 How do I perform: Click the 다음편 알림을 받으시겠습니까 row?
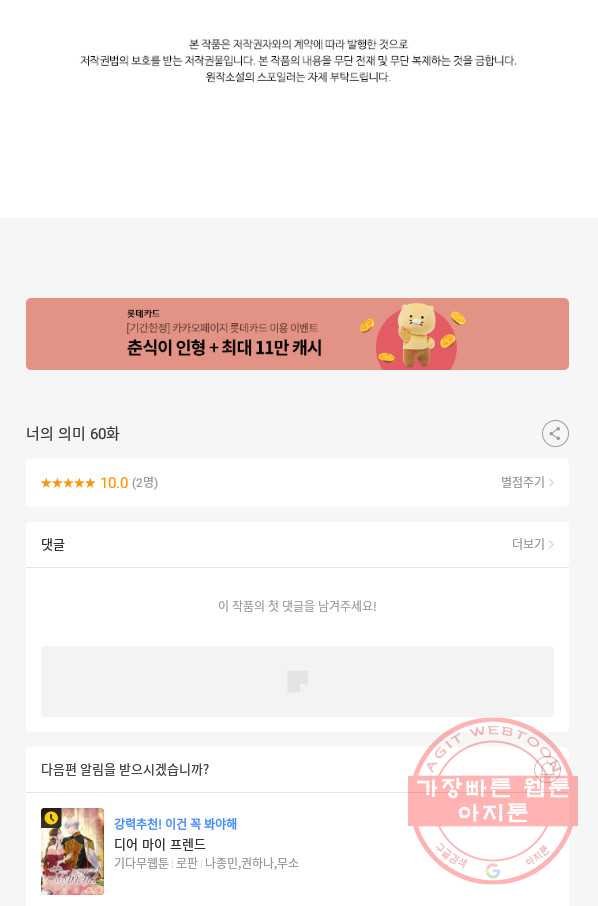297,769
